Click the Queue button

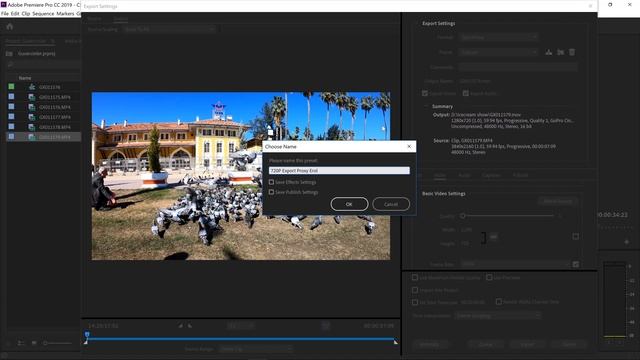point(486,344)
